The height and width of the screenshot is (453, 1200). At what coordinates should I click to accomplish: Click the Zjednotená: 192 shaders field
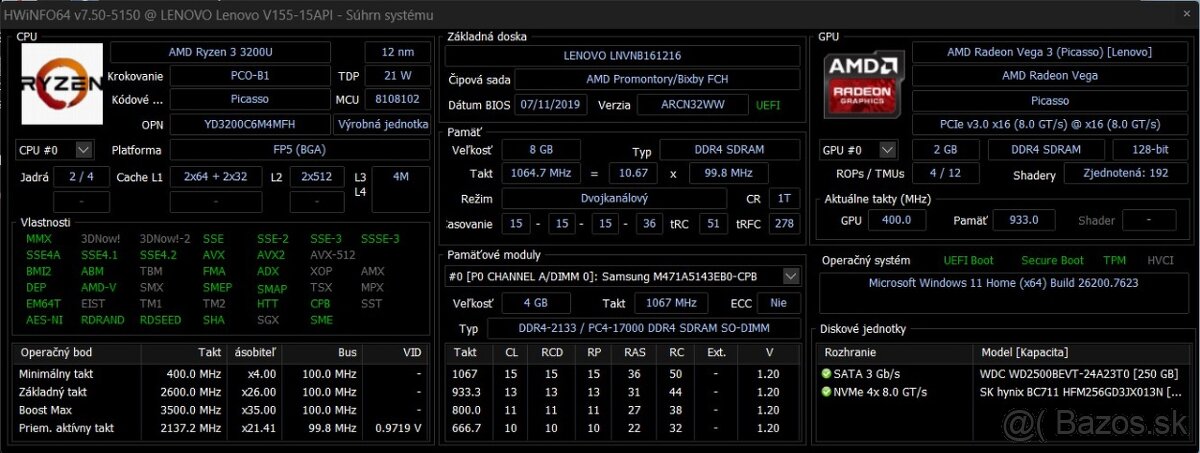pyautogui.click(x=1126, y=176)
